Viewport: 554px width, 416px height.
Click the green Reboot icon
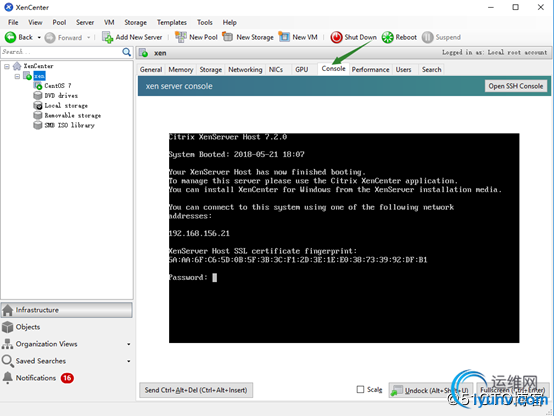[388, 37]
